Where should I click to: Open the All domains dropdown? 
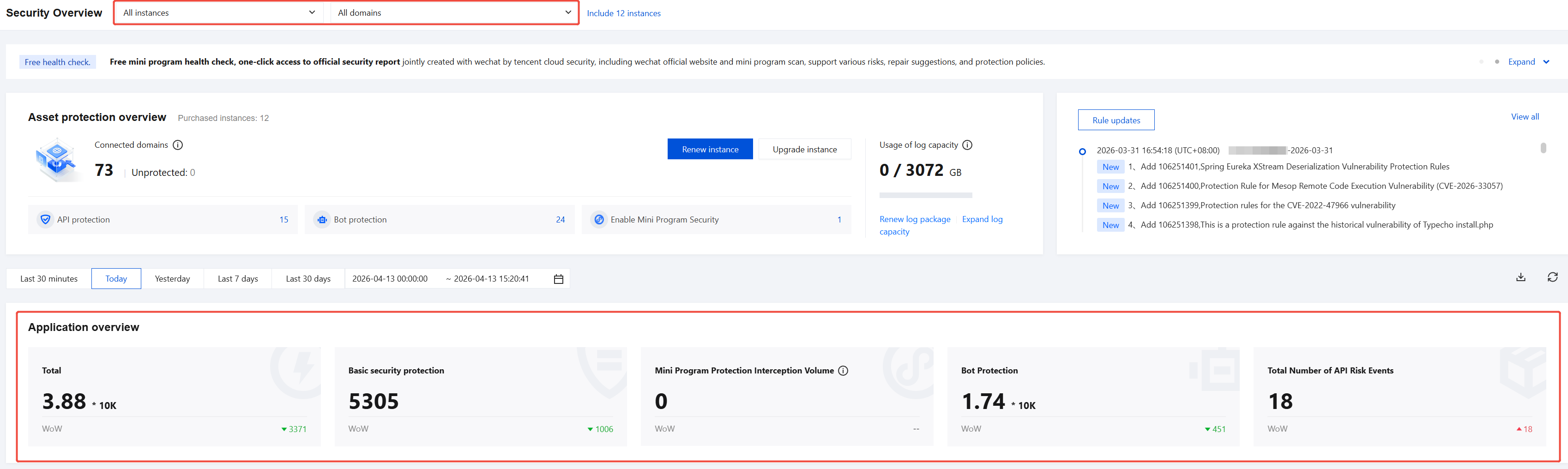point(453,13)
